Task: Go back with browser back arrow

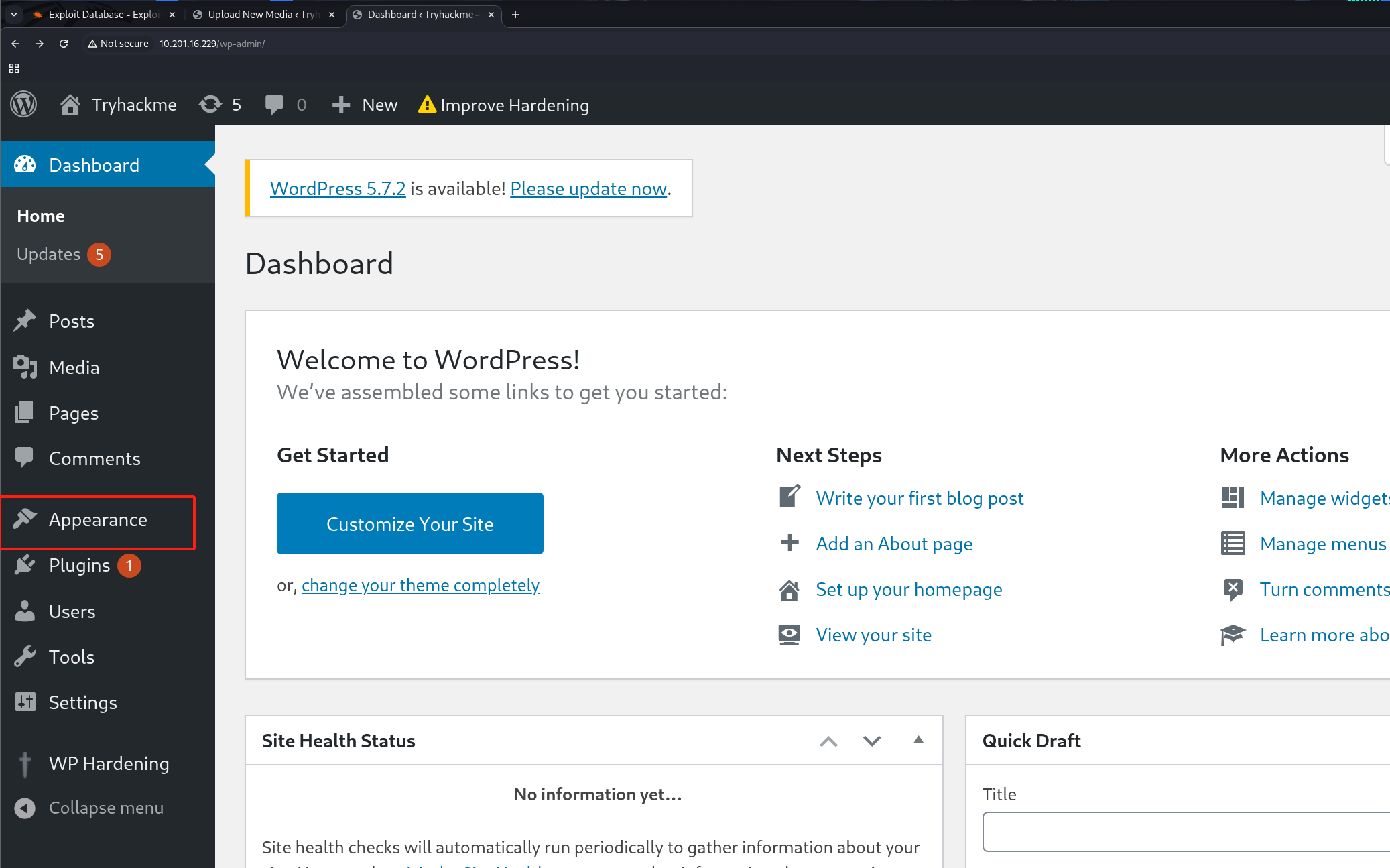Action: [15, 44]
